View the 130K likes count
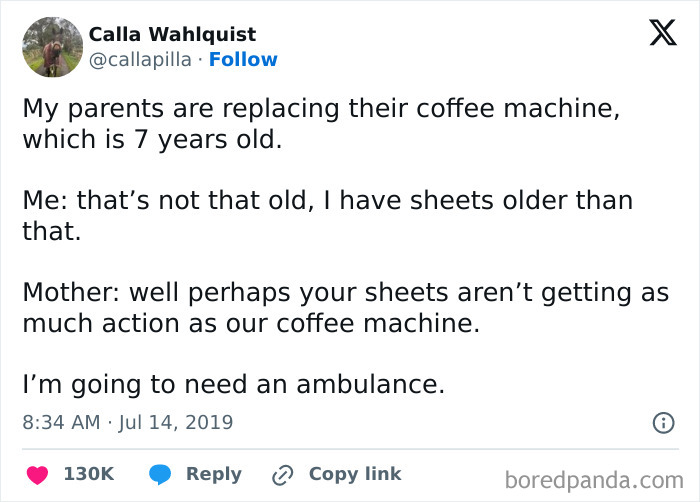This screenshot has width=700, height=502. pos(89,474)
